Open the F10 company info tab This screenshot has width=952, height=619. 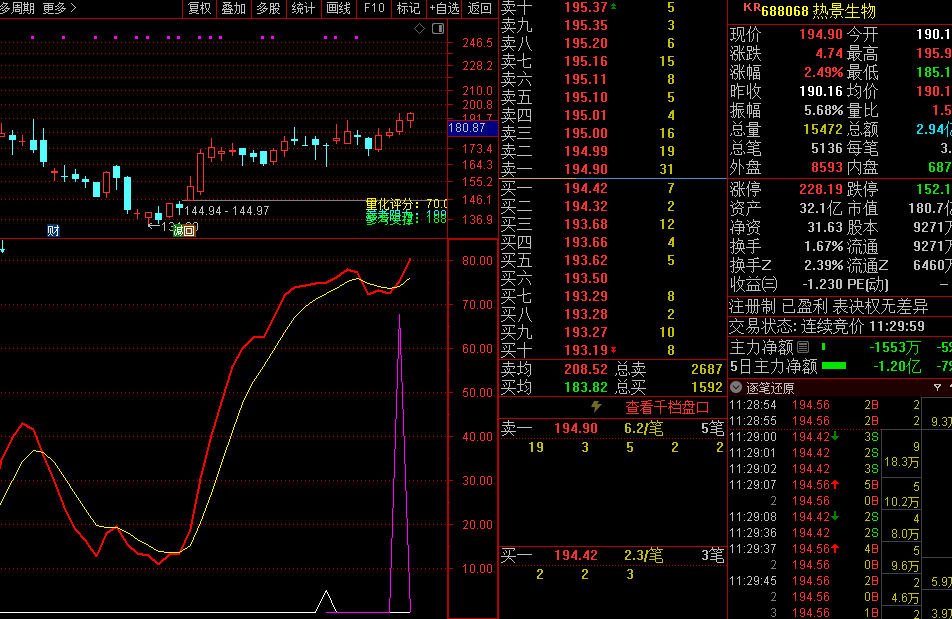(374, 8)
